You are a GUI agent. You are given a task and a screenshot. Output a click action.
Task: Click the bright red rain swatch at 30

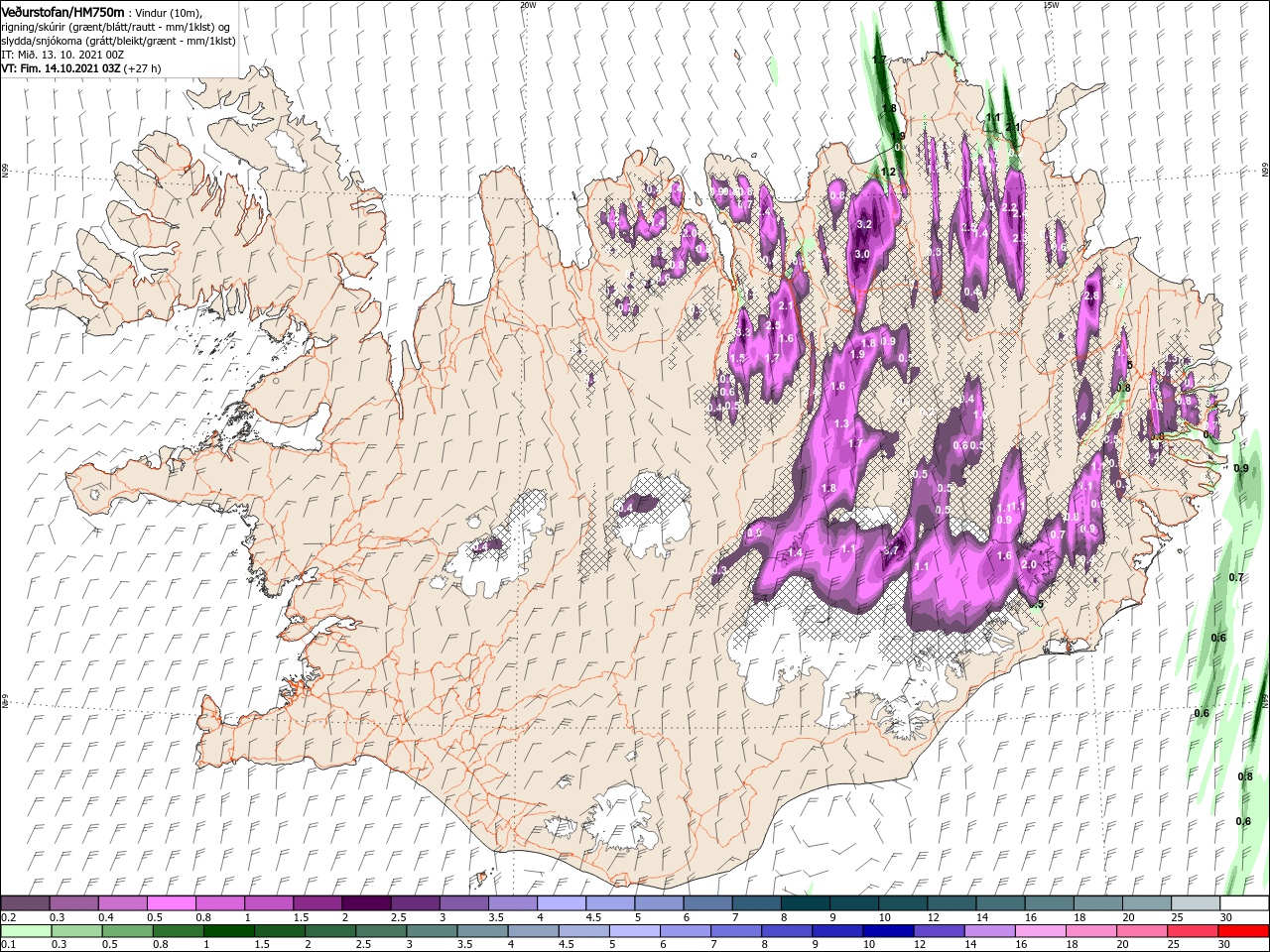coord(1242,930)
